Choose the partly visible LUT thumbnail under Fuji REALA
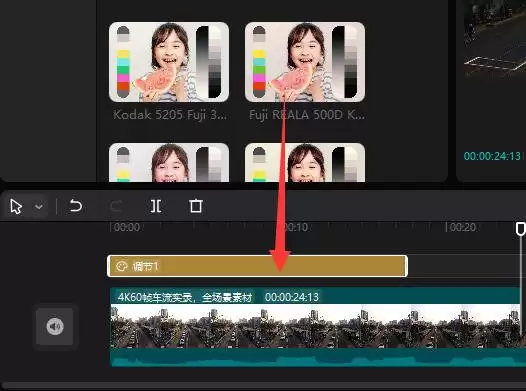The height and width of the screenshot is (391, 526). (x=305, y=163)
